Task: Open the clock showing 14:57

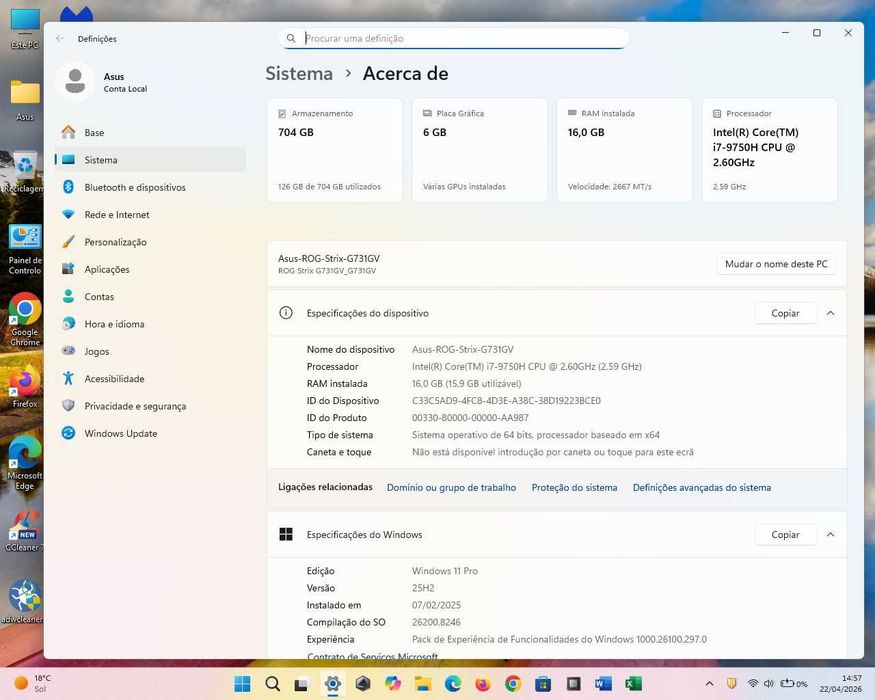Action: (x=840, y=683)
